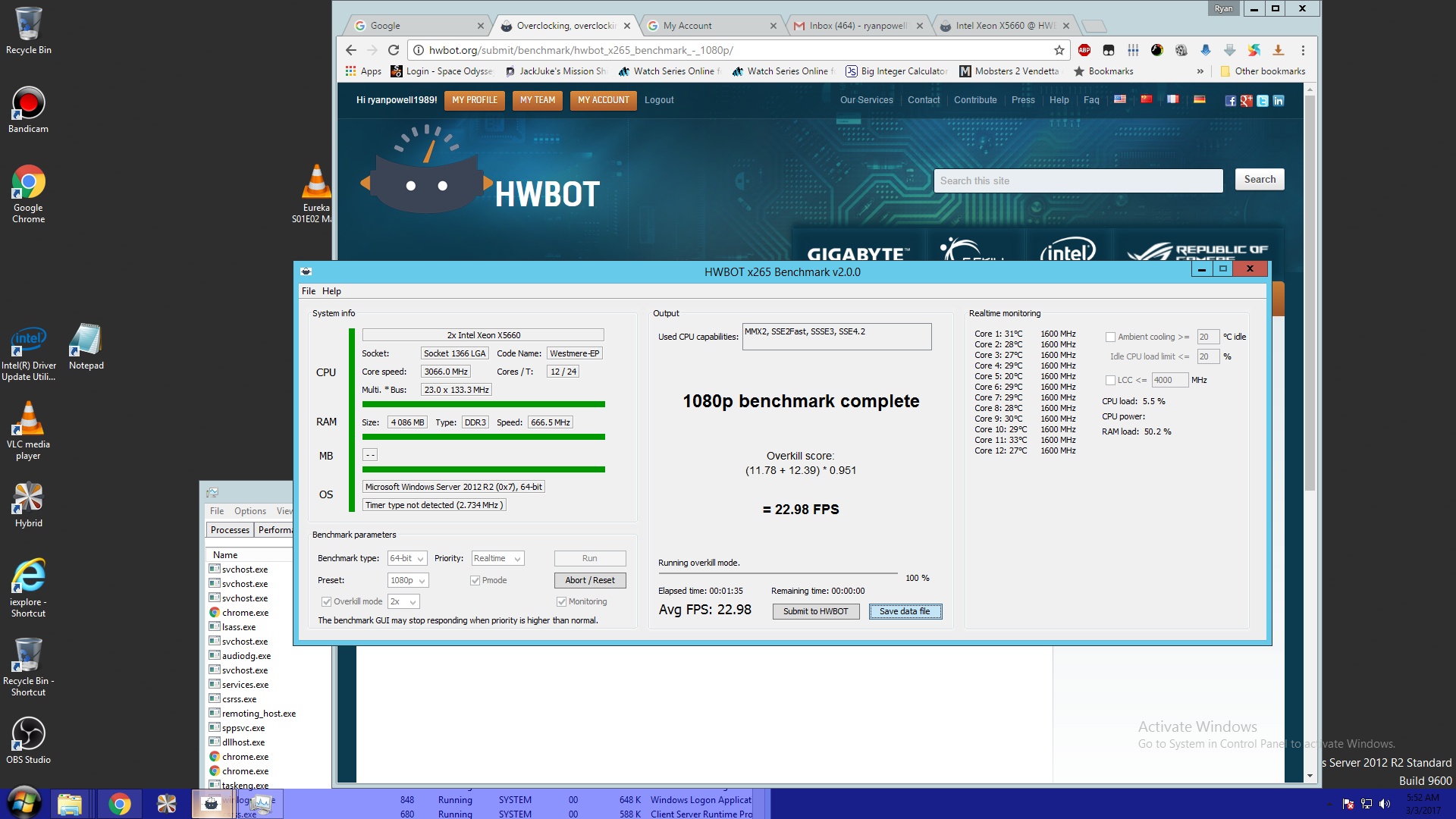Expand the hidden bookmarks chevron
The image size is (1456, 819).
[1200, 71]
